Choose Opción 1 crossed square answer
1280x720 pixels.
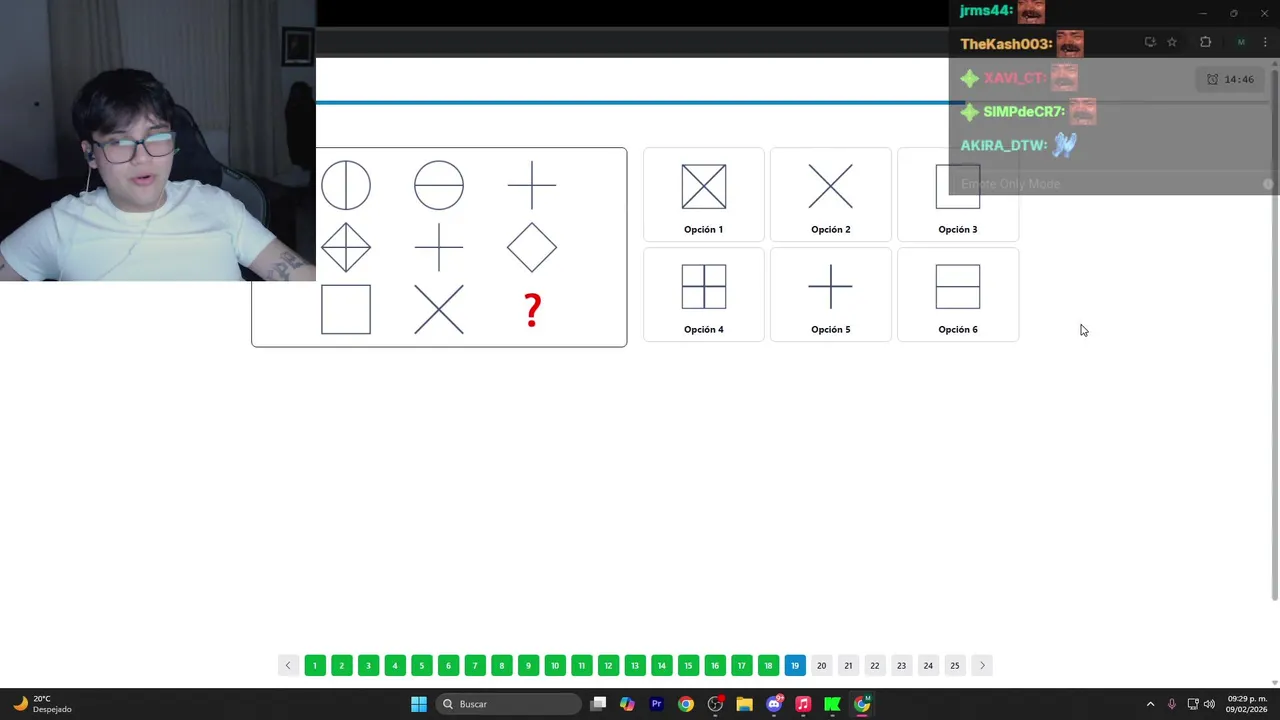pos(703,195)
